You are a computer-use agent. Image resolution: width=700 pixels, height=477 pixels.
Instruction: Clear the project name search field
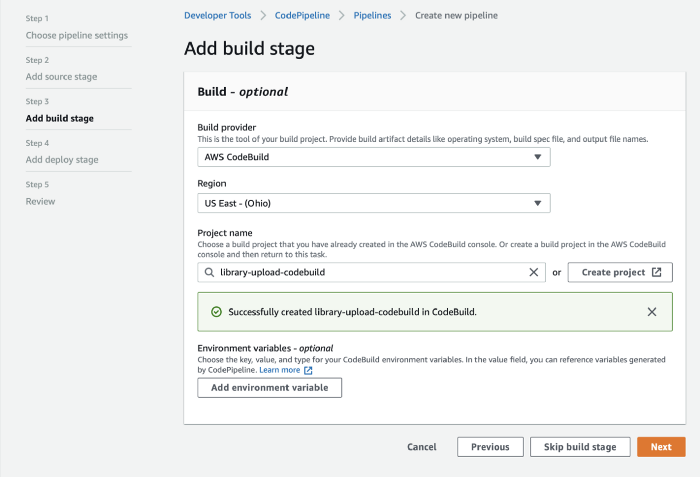point(533,272)
